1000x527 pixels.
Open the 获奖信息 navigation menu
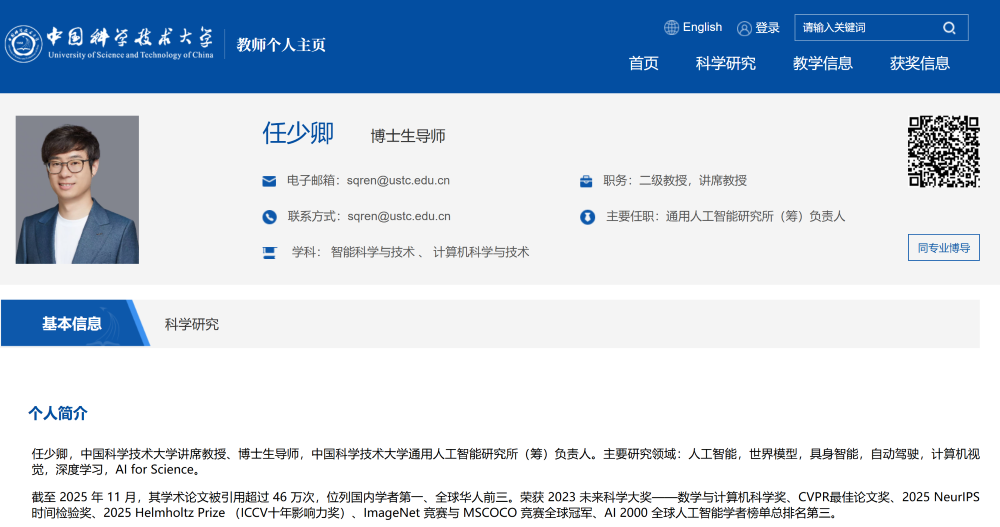click(919, 64)
